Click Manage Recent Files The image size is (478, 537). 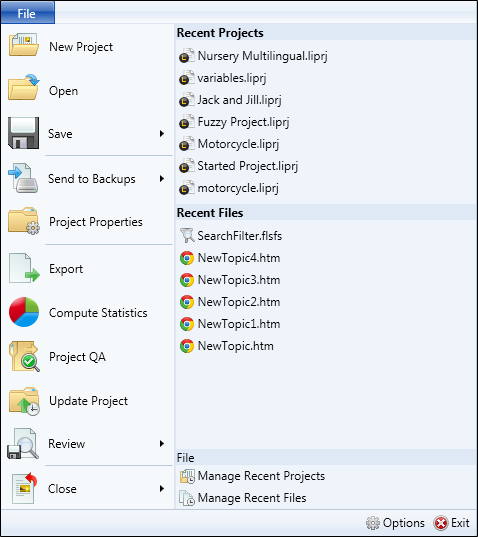243,498
